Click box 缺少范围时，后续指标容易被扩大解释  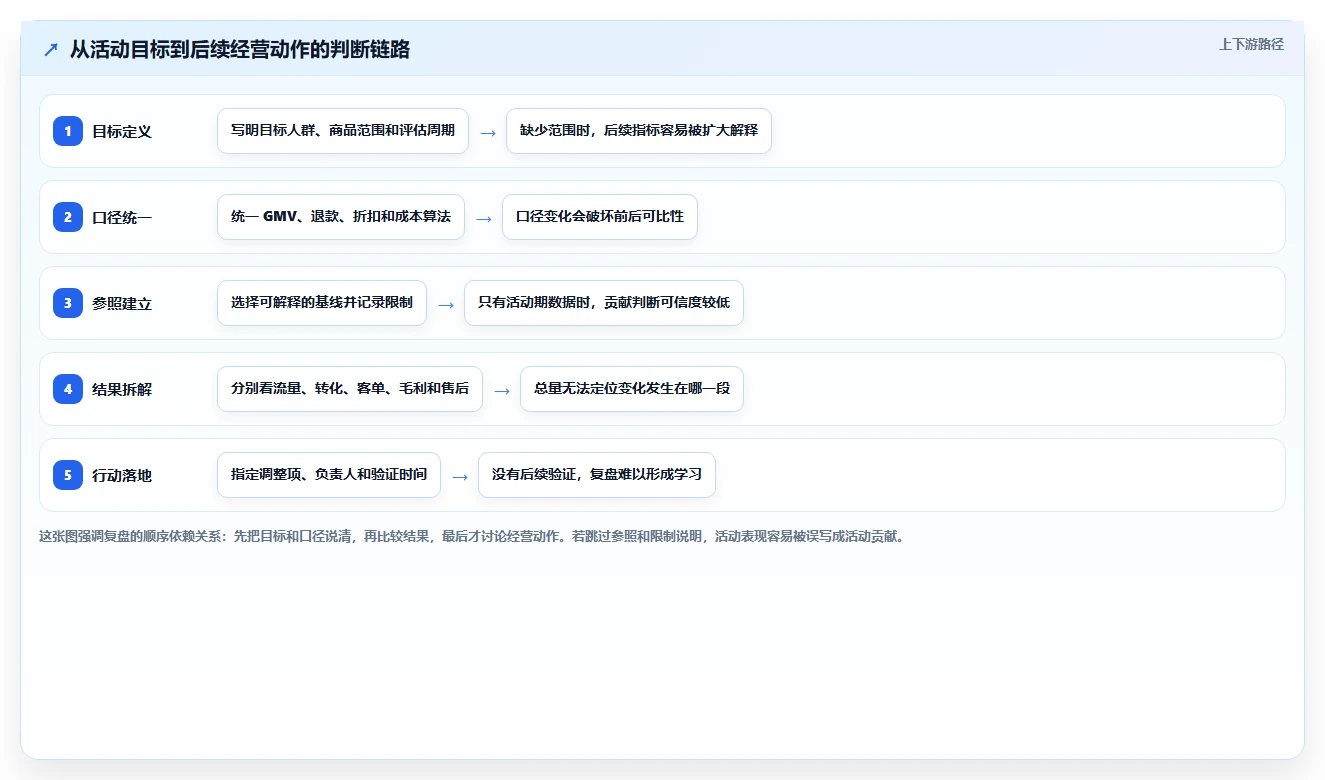[x=639, y=131]
